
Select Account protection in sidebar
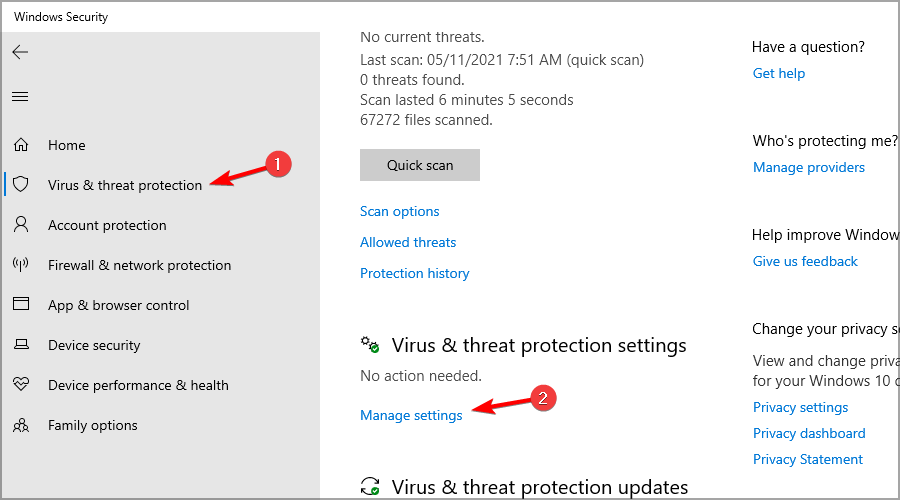point(107,225)
